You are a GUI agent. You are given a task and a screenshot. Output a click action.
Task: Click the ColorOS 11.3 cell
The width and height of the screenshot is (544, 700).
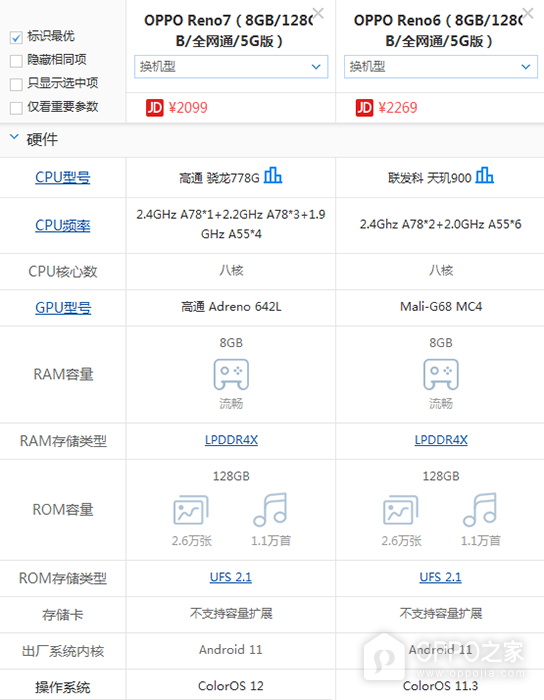[x=440, y=686]
